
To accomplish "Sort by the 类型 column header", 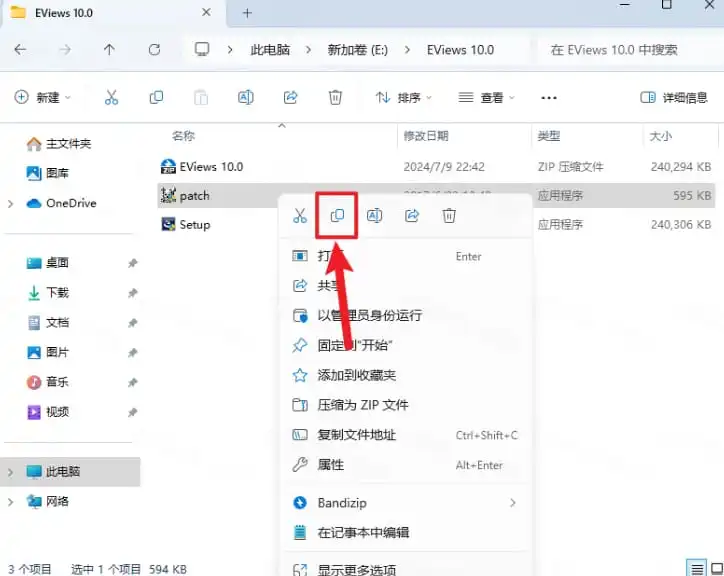I will (549, 136).
